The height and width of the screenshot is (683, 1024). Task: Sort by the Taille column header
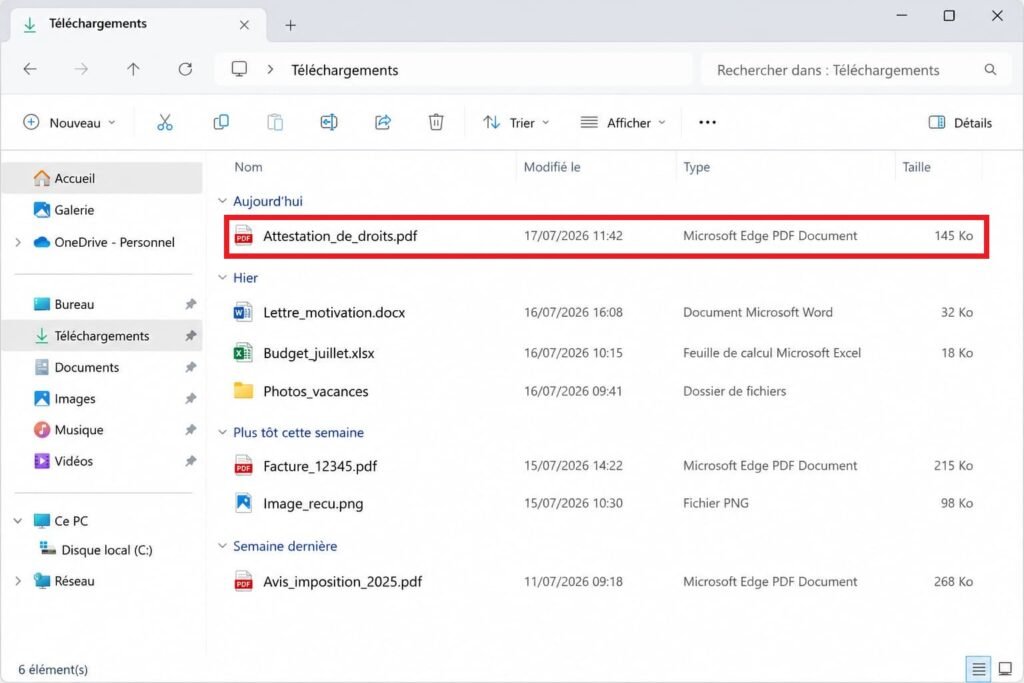tap(916, 167)
